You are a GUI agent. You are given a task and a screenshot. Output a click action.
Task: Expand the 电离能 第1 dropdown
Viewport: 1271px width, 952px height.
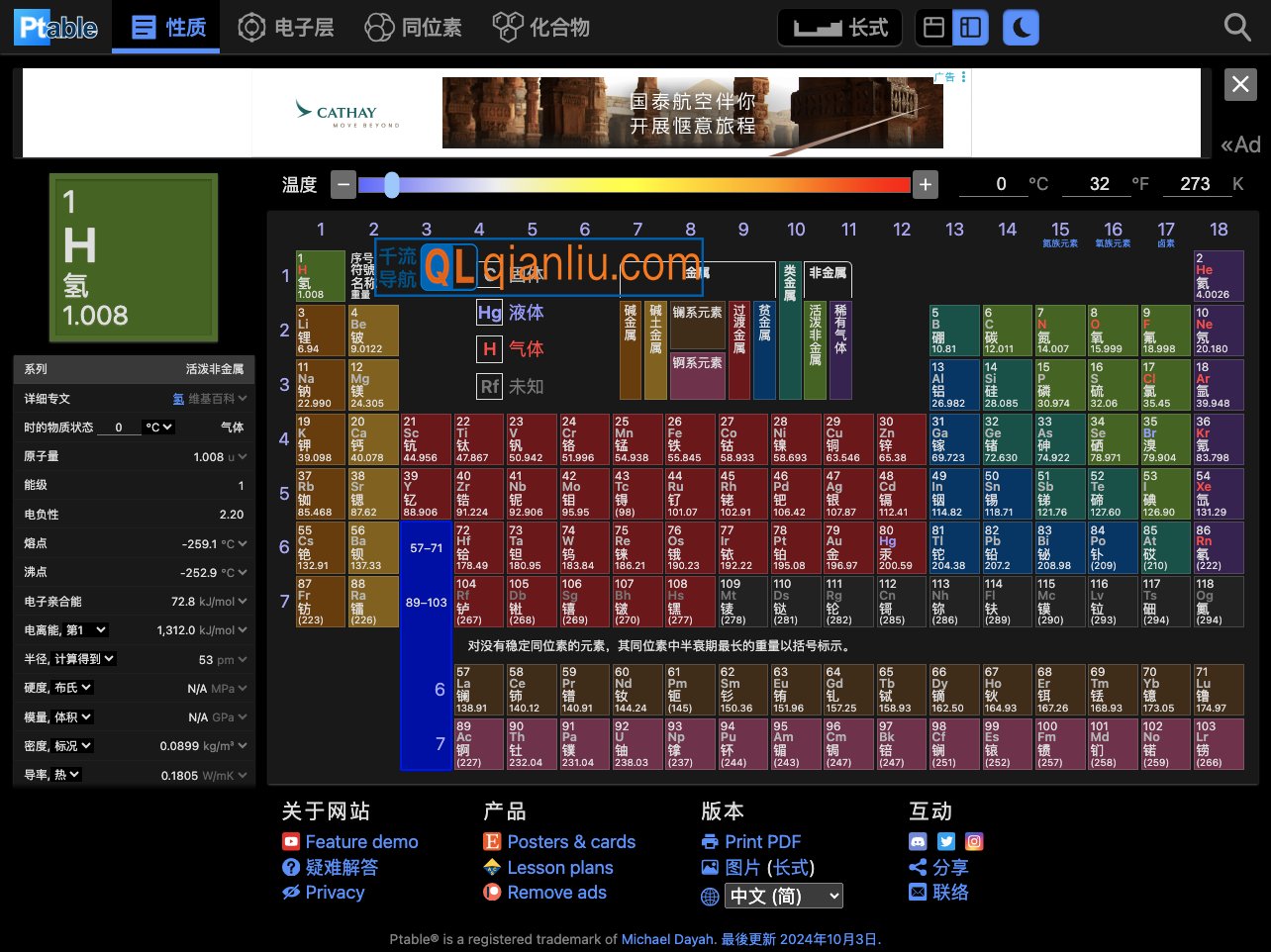tap(87, 630)
